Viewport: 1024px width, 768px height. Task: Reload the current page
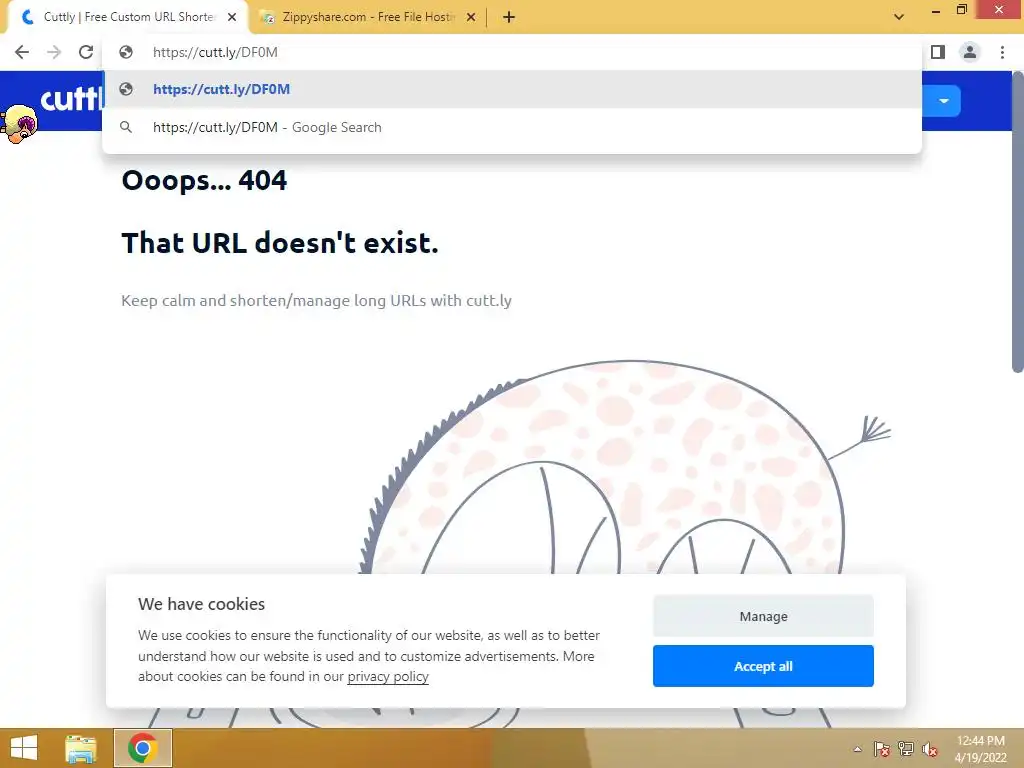[86, 52]
